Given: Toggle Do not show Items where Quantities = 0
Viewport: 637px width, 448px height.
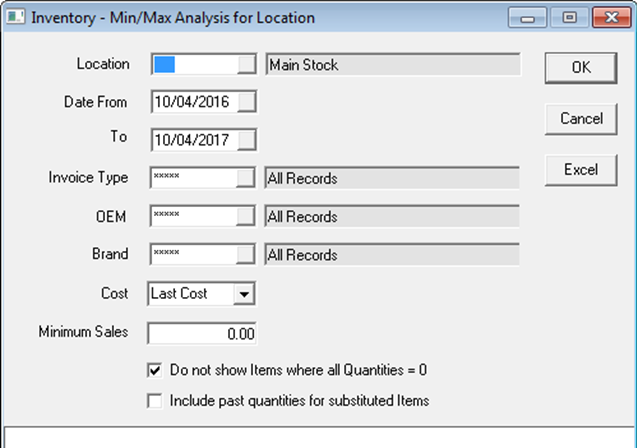Looking at the screenshot, I should click(155, 370).
